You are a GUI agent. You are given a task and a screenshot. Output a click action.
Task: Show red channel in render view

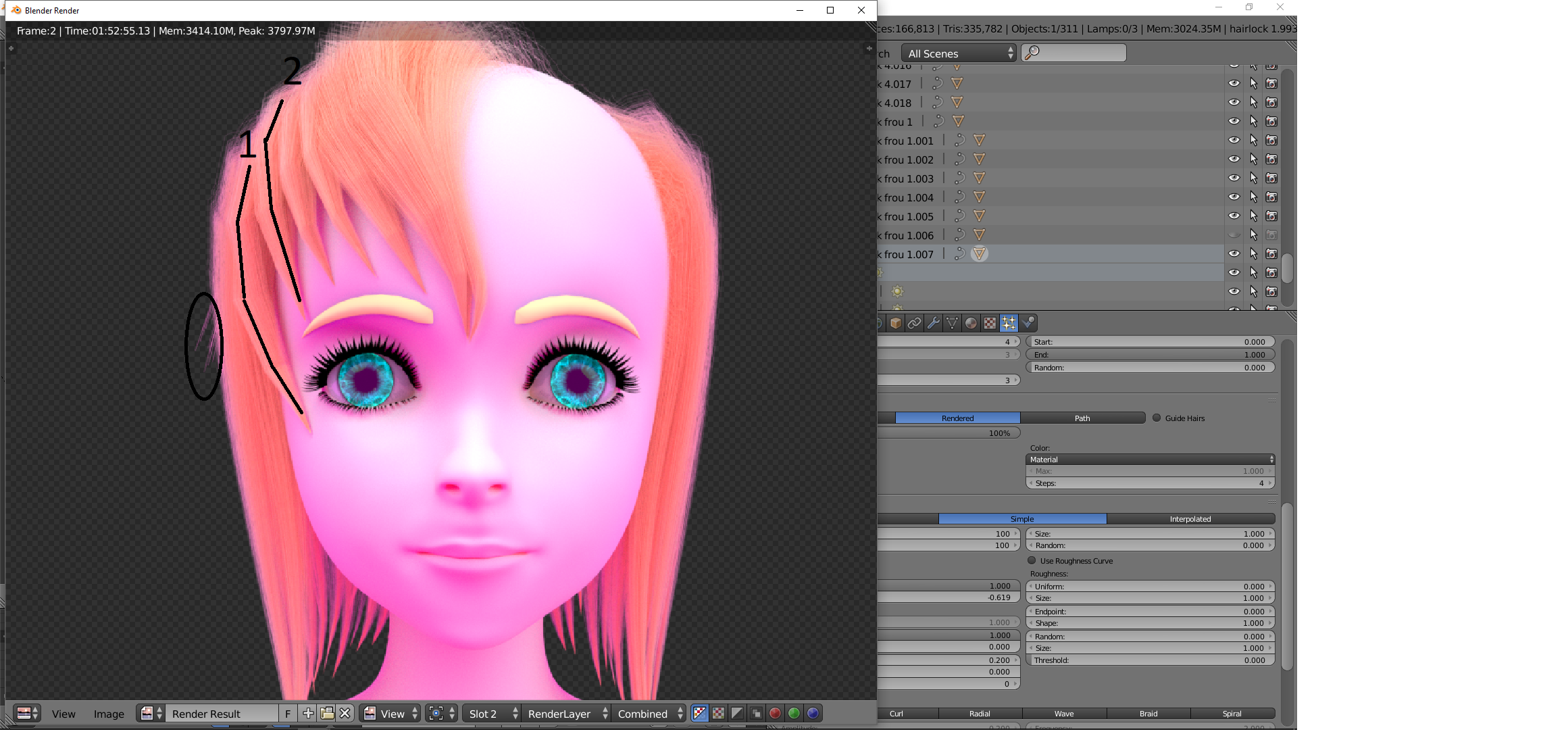(x=775, y=713)
